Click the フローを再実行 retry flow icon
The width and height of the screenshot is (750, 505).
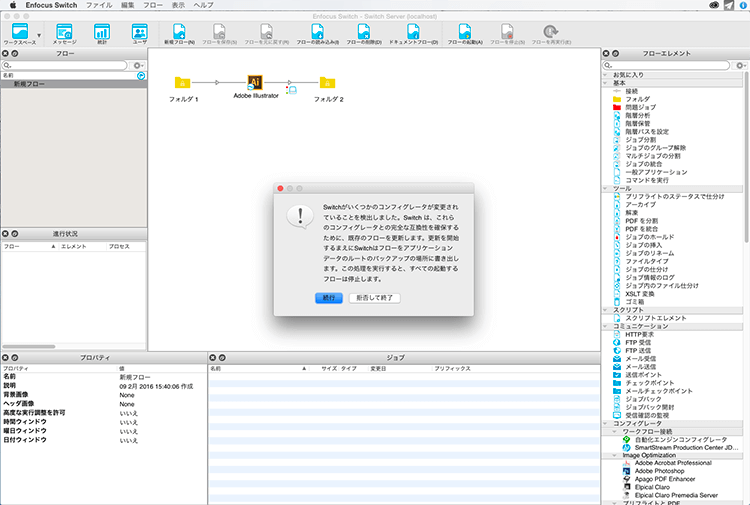coord(551,33)
